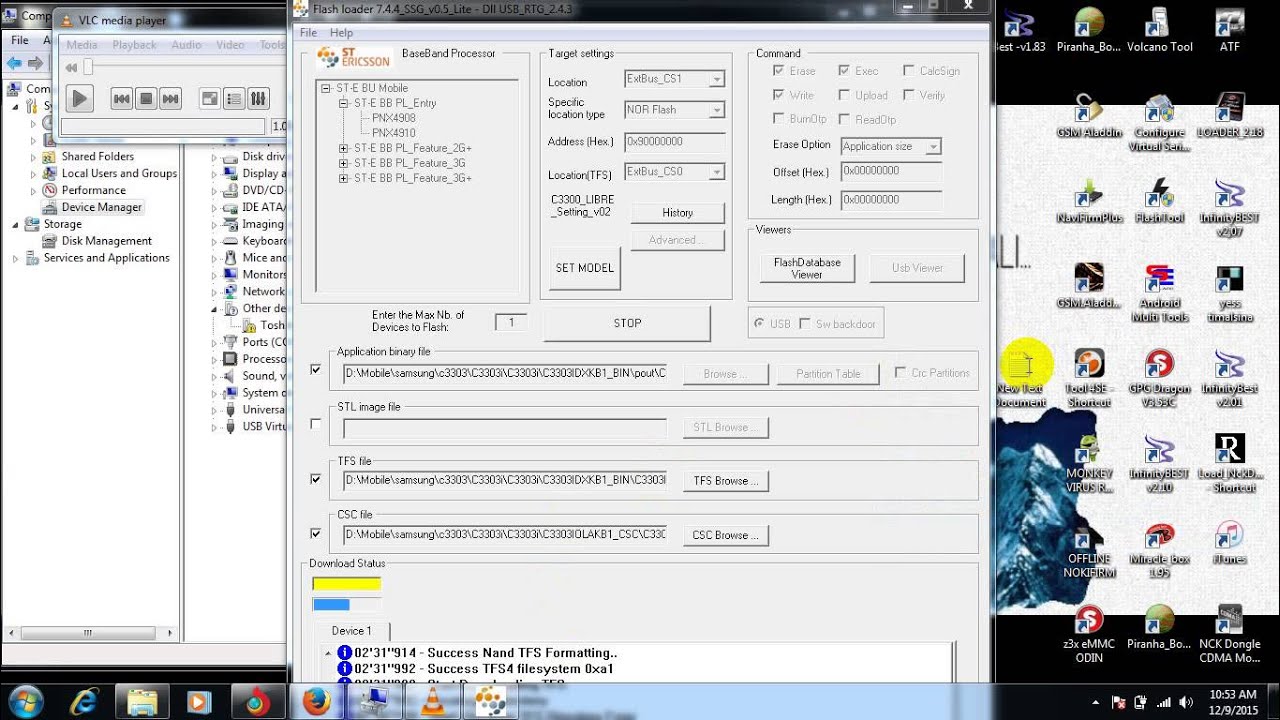The image size is (1280, 720).
Task: Click the TFS Browse button
Action: point(726,481)
